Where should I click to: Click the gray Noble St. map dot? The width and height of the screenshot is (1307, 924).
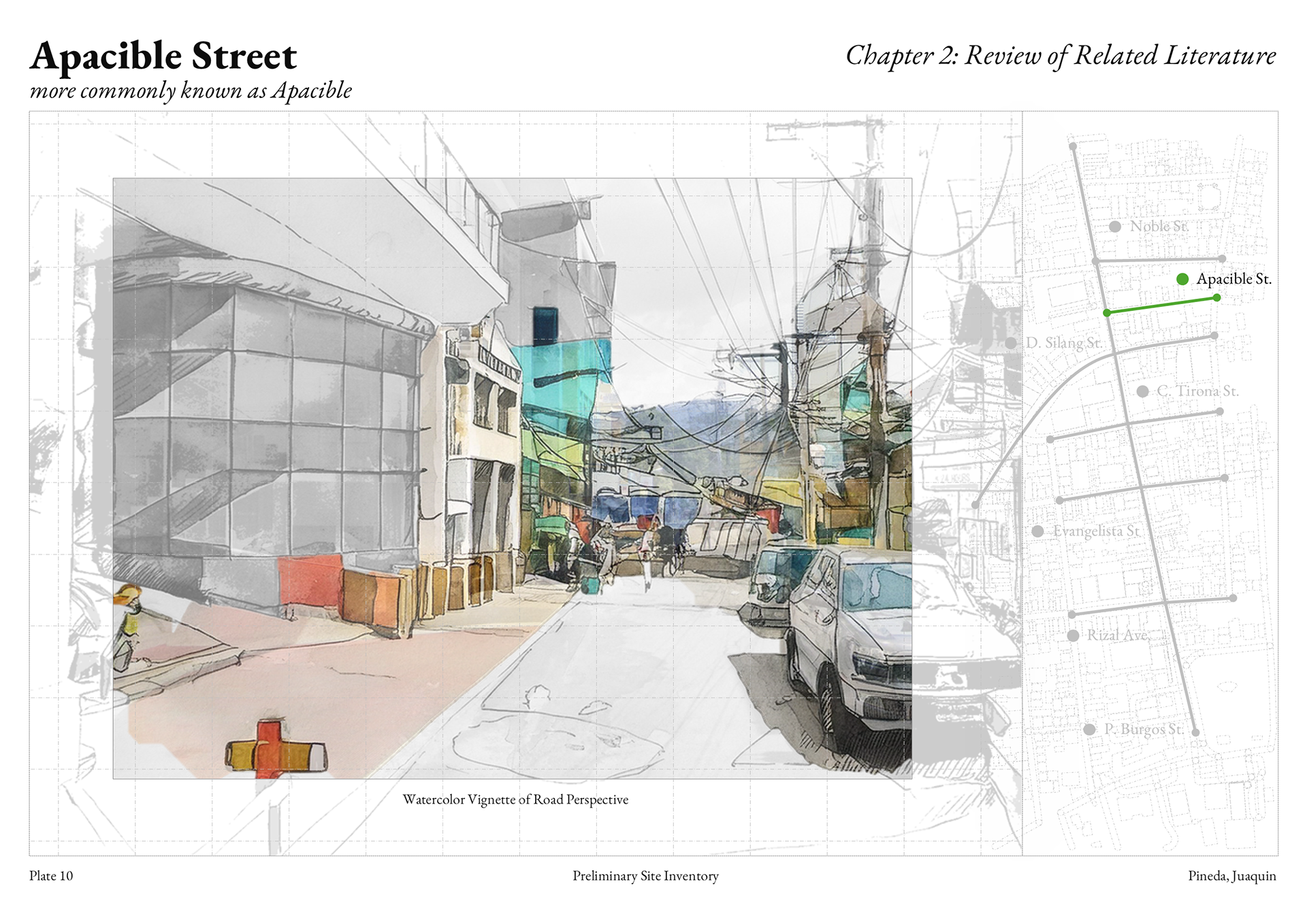(1115, 227)
